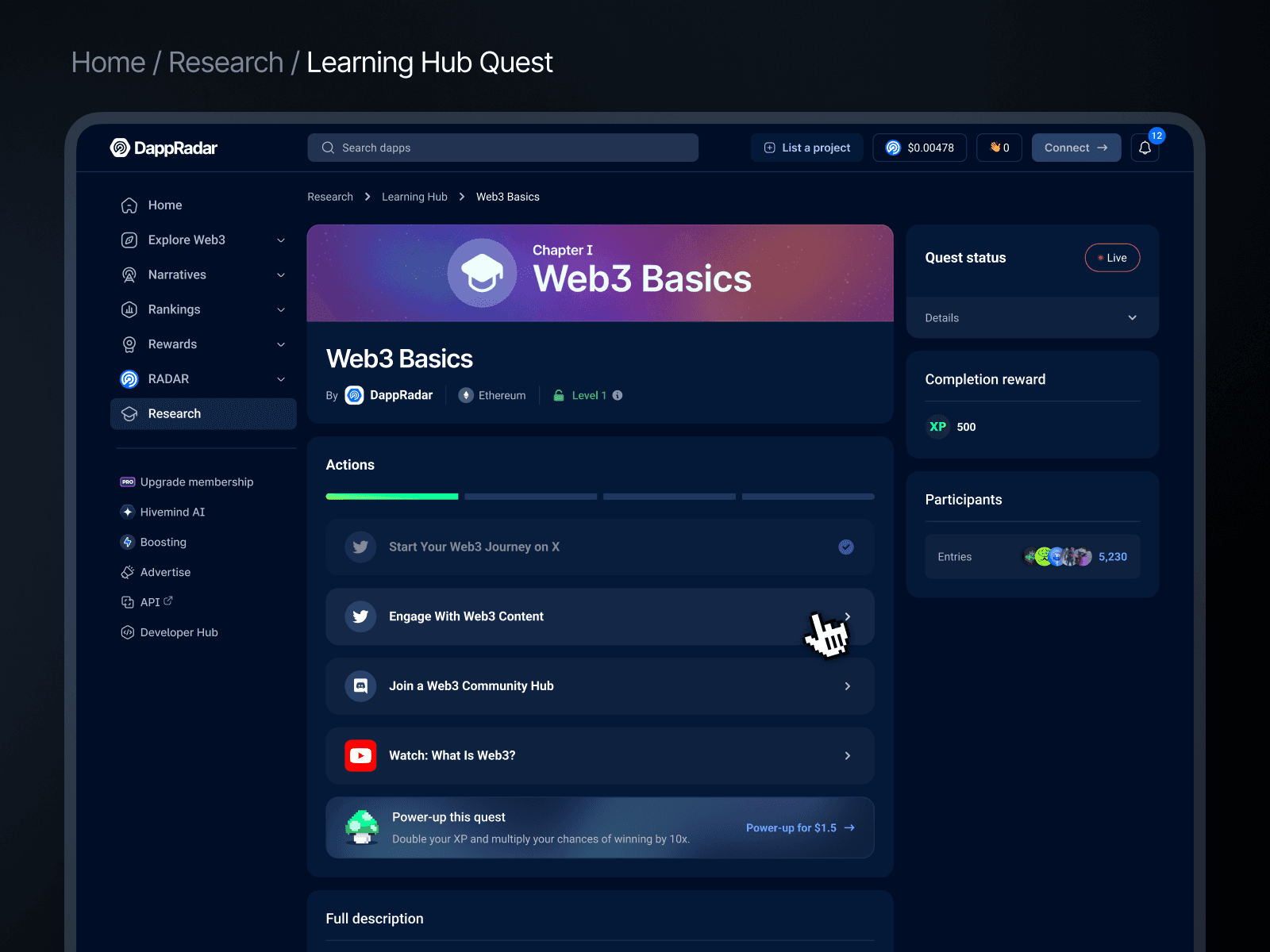1270x952 pixels.
Task: Click the Narratives sidebar icon
Action: (x=129, y=275)
